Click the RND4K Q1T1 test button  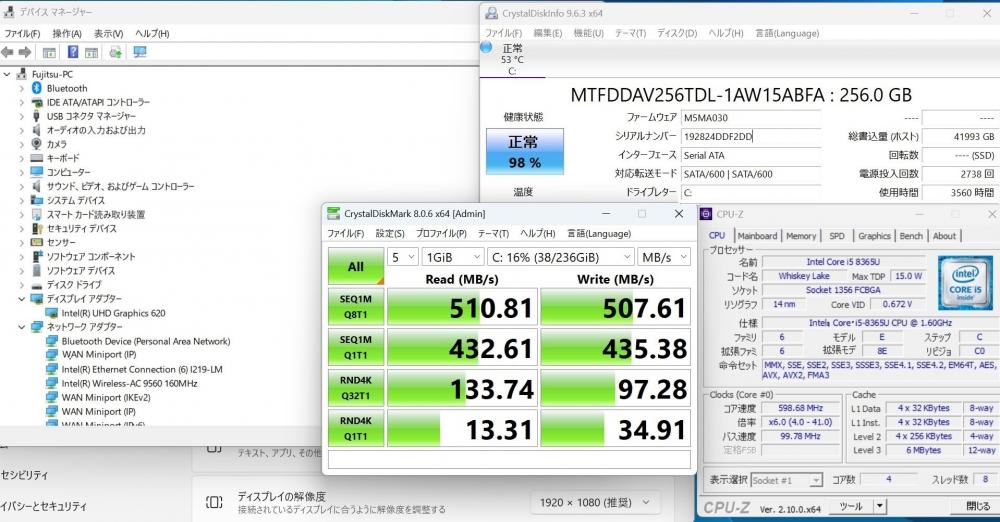[356, 428]
